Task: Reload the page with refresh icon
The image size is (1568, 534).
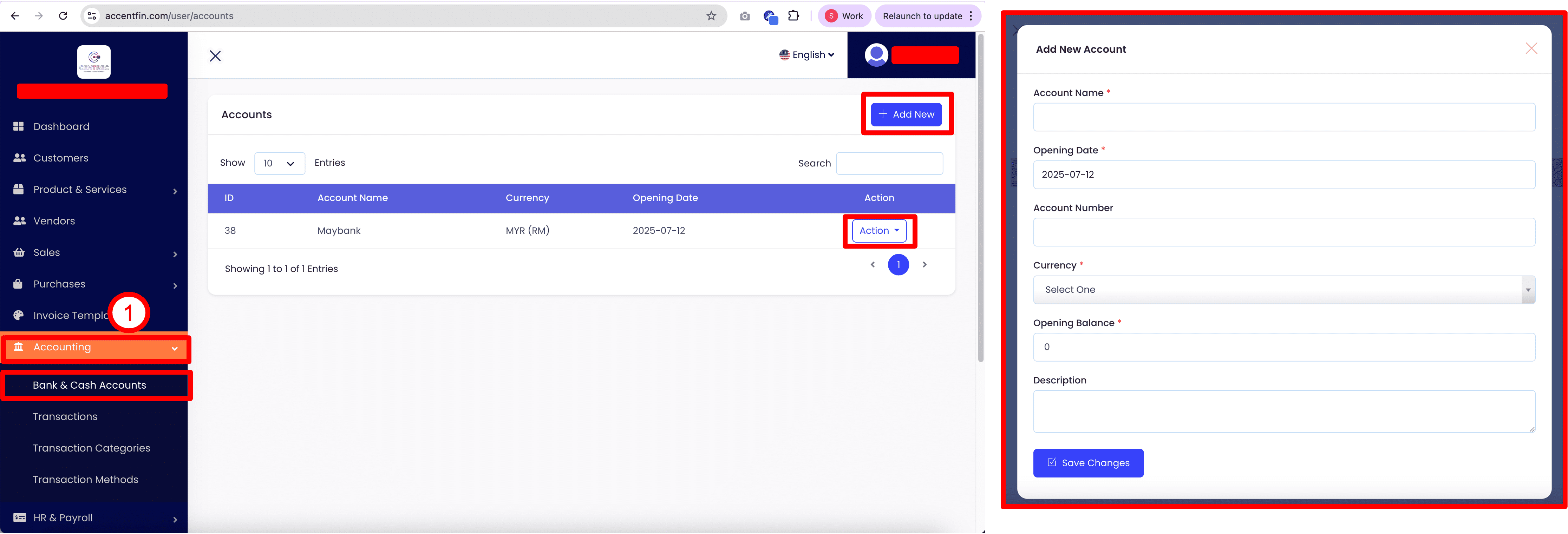Action: (63, 16)
